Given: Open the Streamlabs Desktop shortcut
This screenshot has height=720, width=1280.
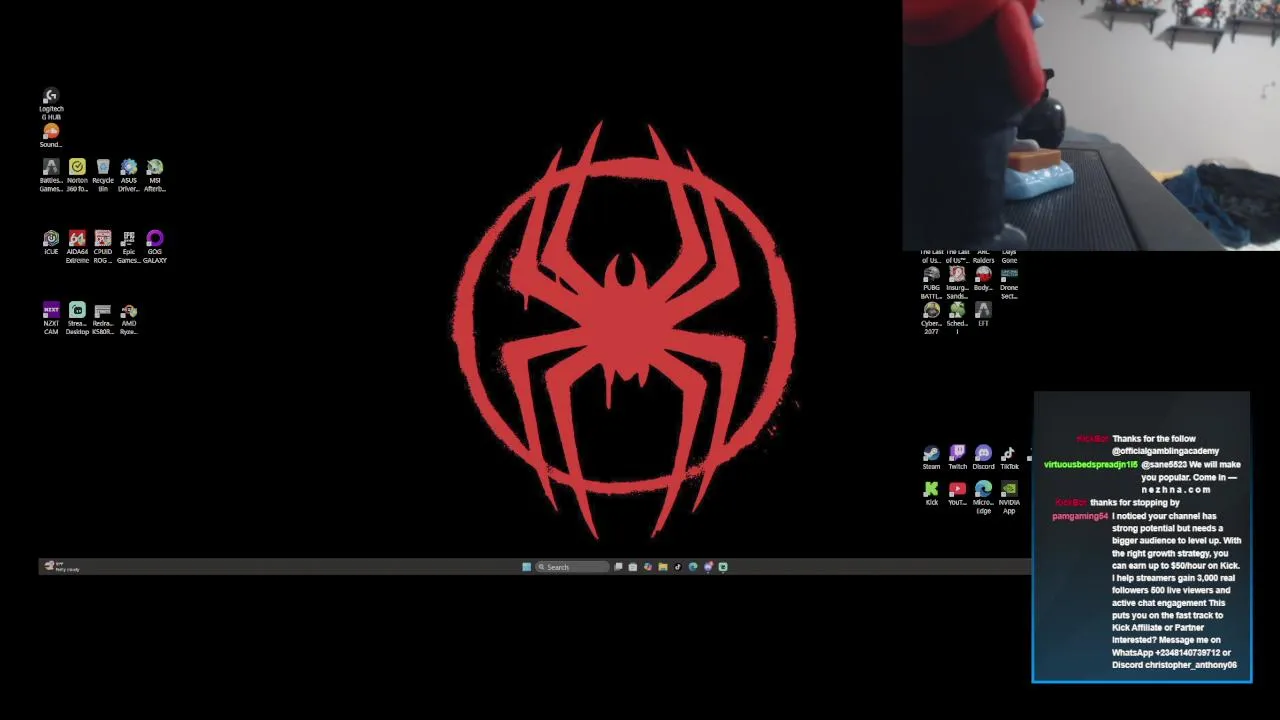Looking at the screenshot, I should [77, 319].
